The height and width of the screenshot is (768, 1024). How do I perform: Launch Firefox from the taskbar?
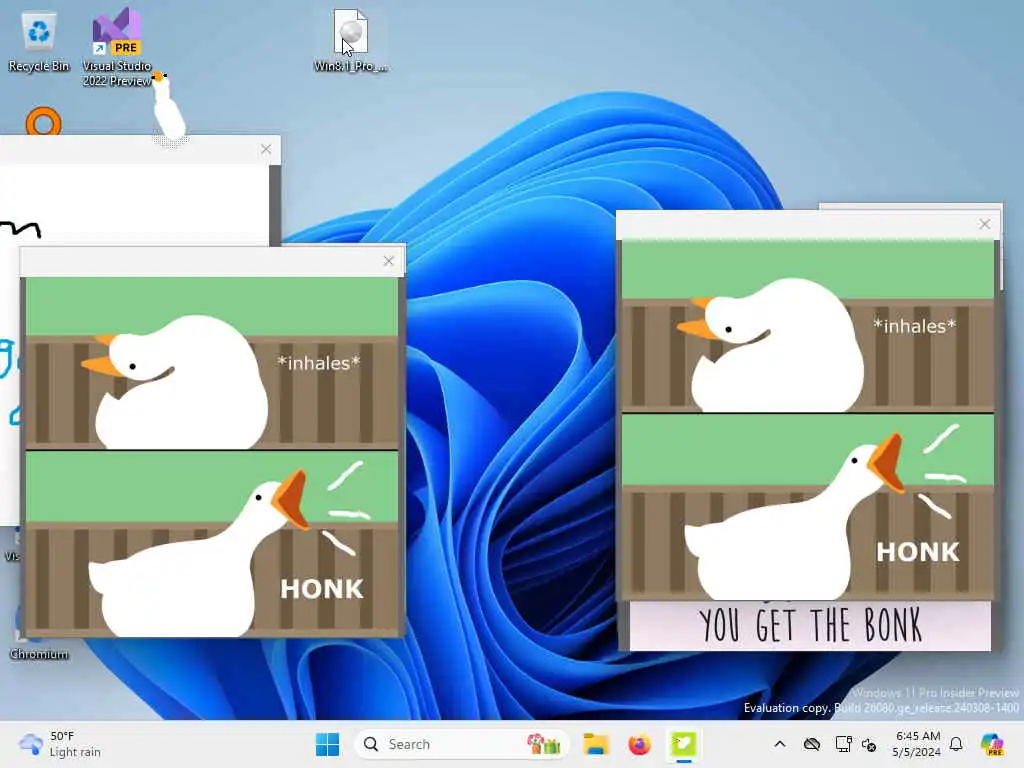point(639,744)
